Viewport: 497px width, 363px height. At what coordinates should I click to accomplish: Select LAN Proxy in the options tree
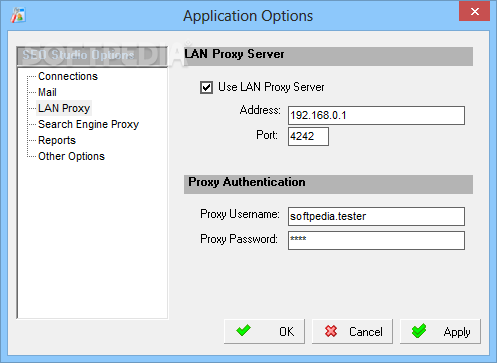pyautogui.click(x=64, y=108)
